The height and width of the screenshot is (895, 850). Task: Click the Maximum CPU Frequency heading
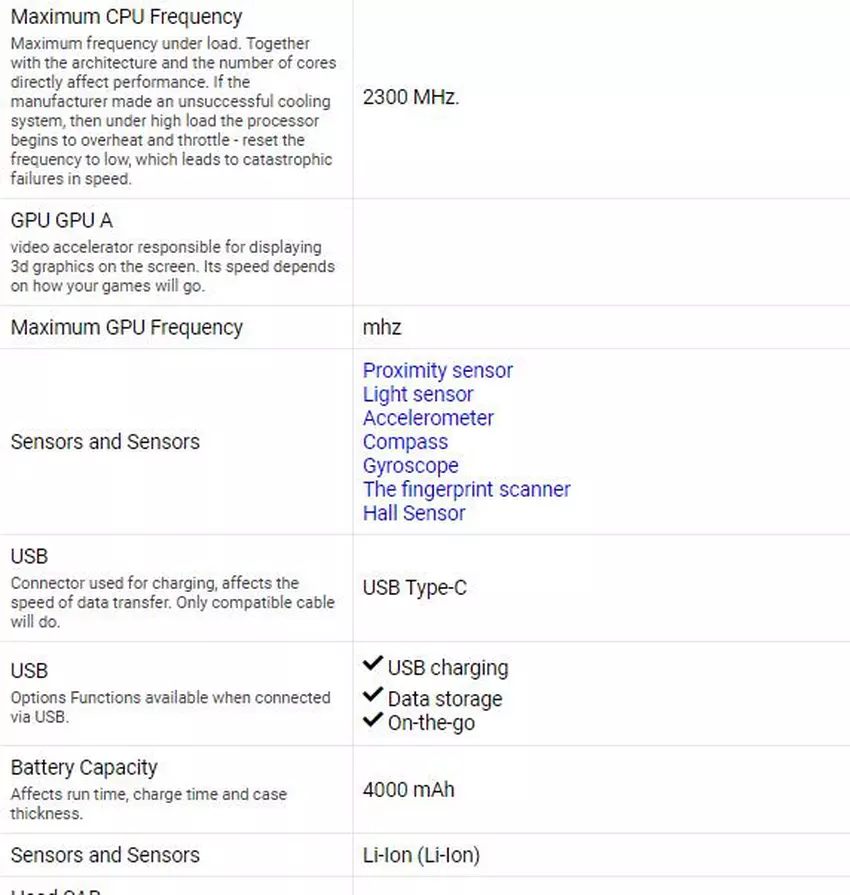126,17
